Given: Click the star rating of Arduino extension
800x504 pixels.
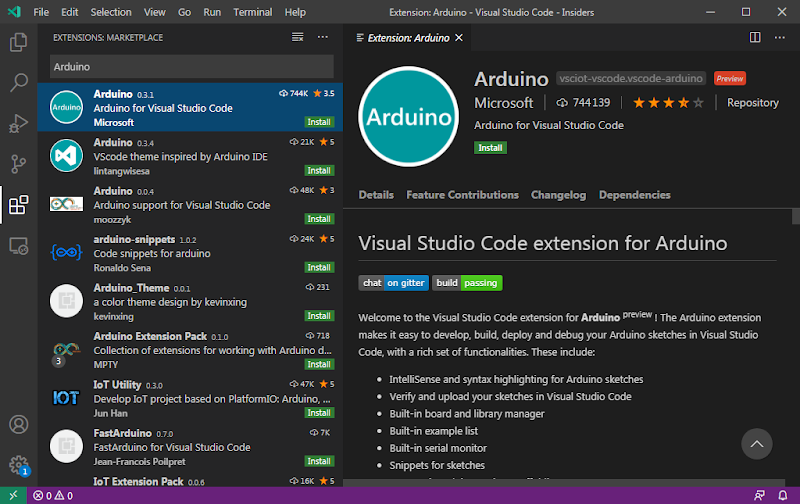Looking at the screenshot, I should coord(668,103).
